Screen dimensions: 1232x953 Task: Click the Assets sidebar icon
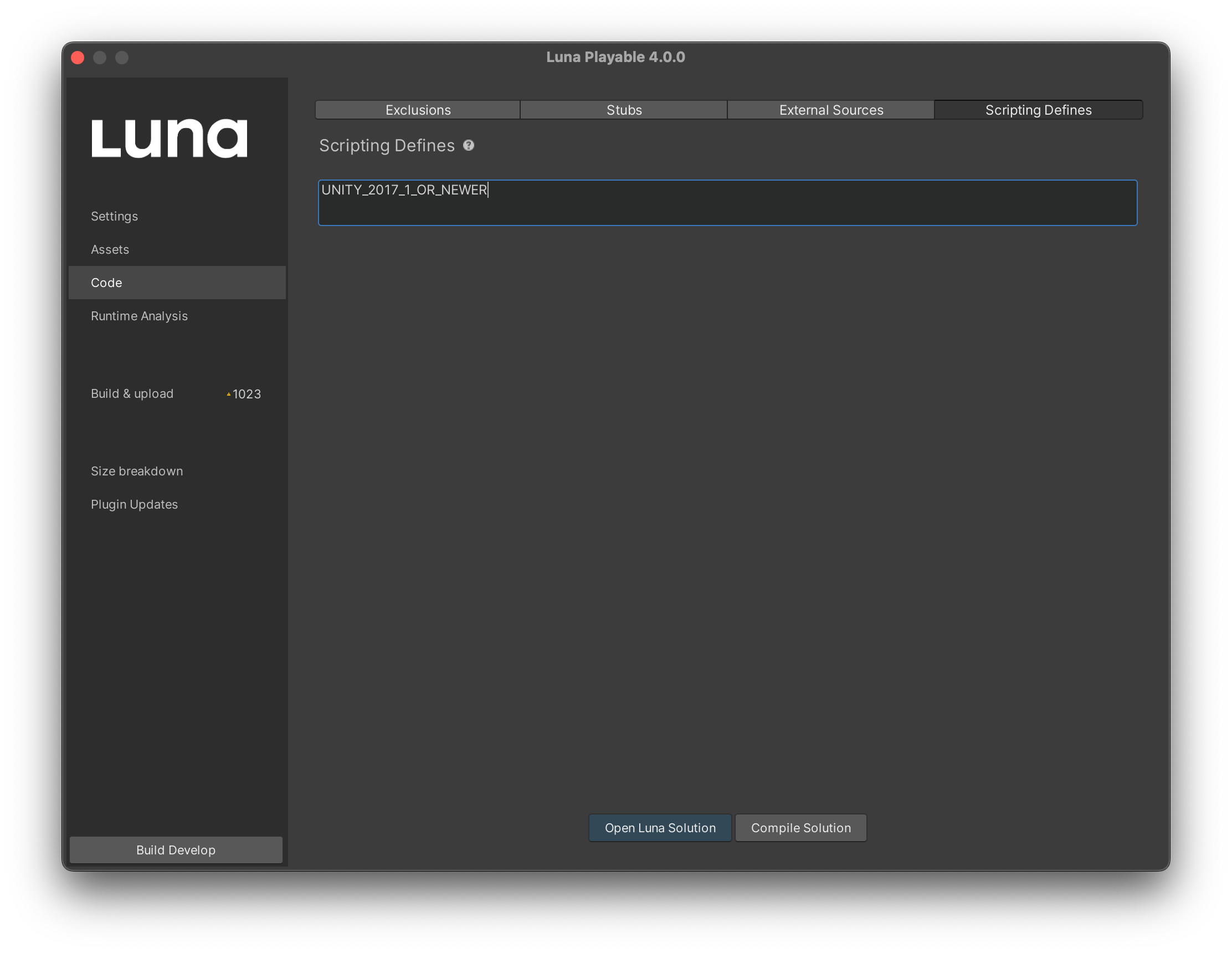click(109, 248)
